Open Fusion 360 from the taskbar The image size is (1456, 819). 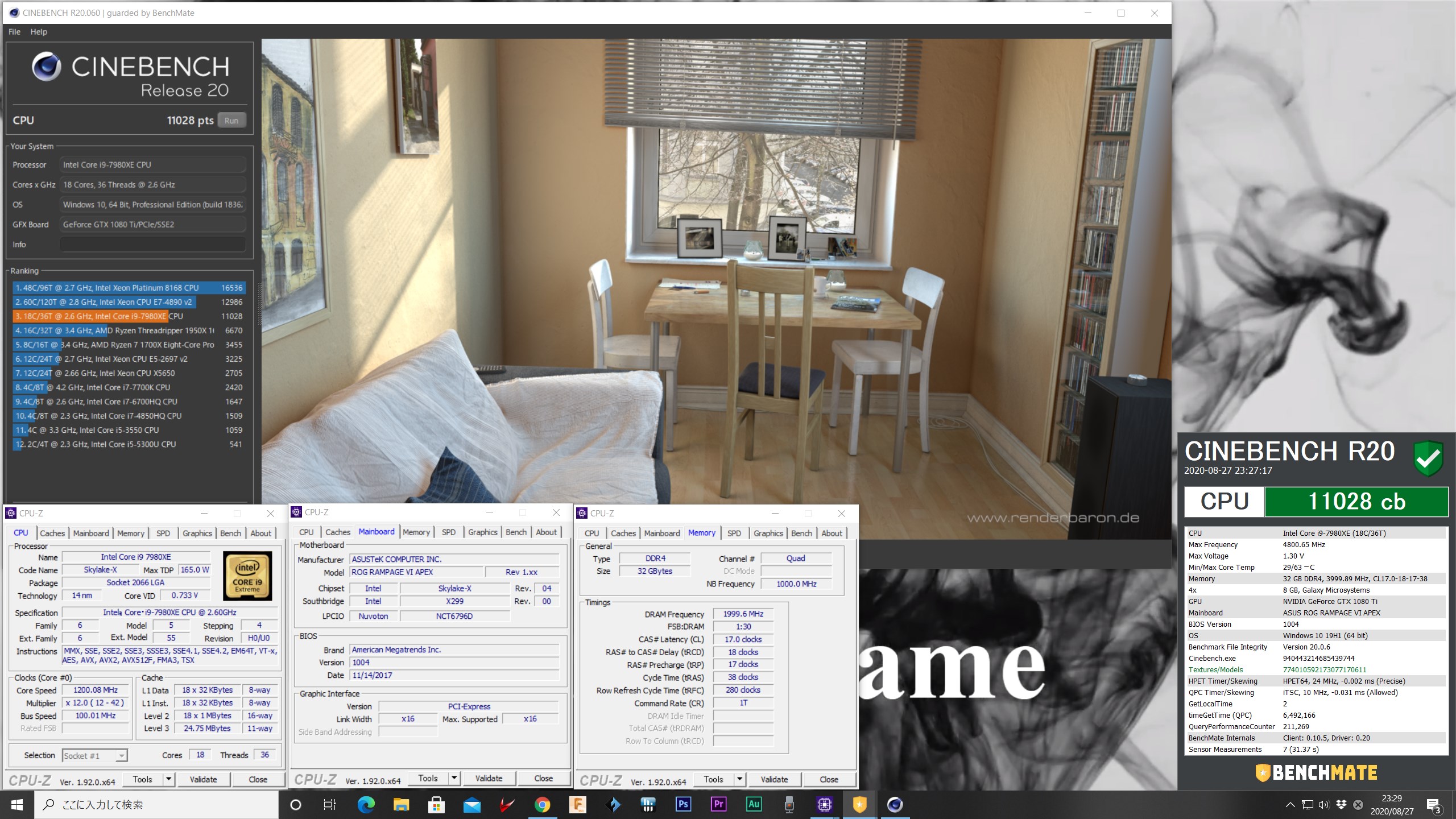(577, 805)
